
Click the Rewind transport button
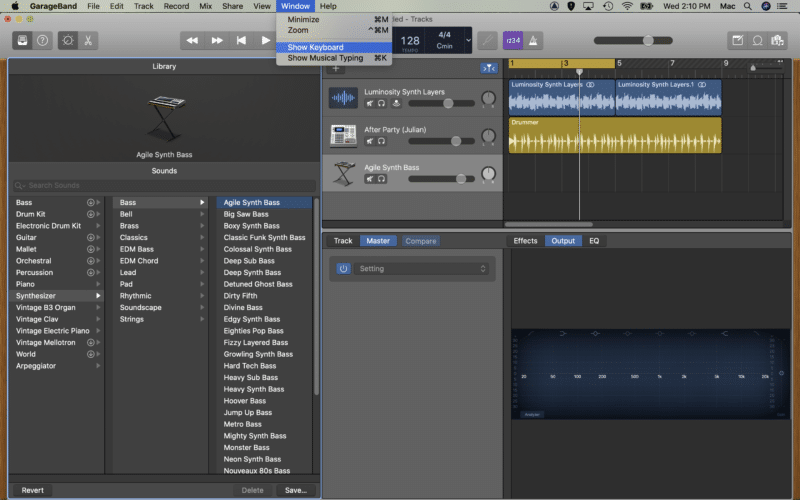coord(192,40)
